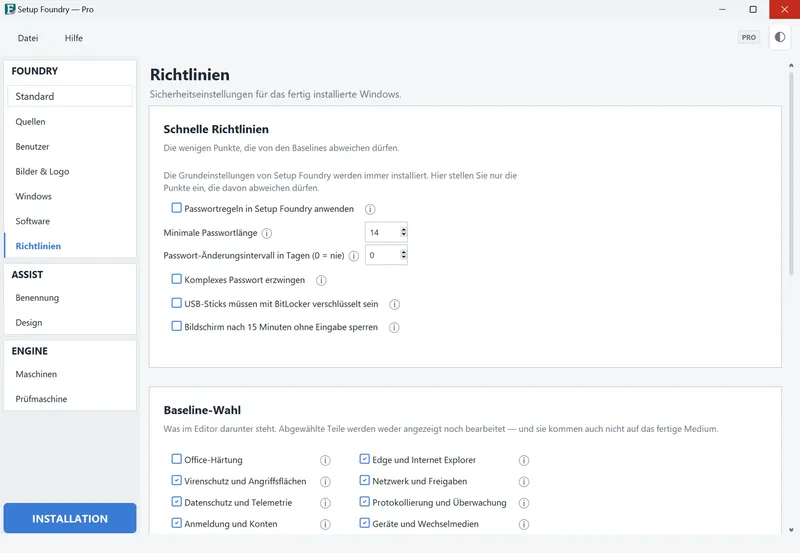This screenshot has width=800, height=553.
Task: Decrease Minimale Passwortlänge with down arrow
Action: tap(404, 235)
